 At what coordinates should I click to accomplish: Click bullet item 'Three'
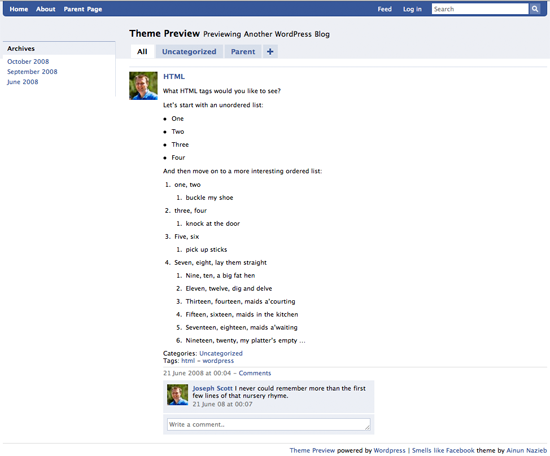pyautogui.click(x=180, y=145)
